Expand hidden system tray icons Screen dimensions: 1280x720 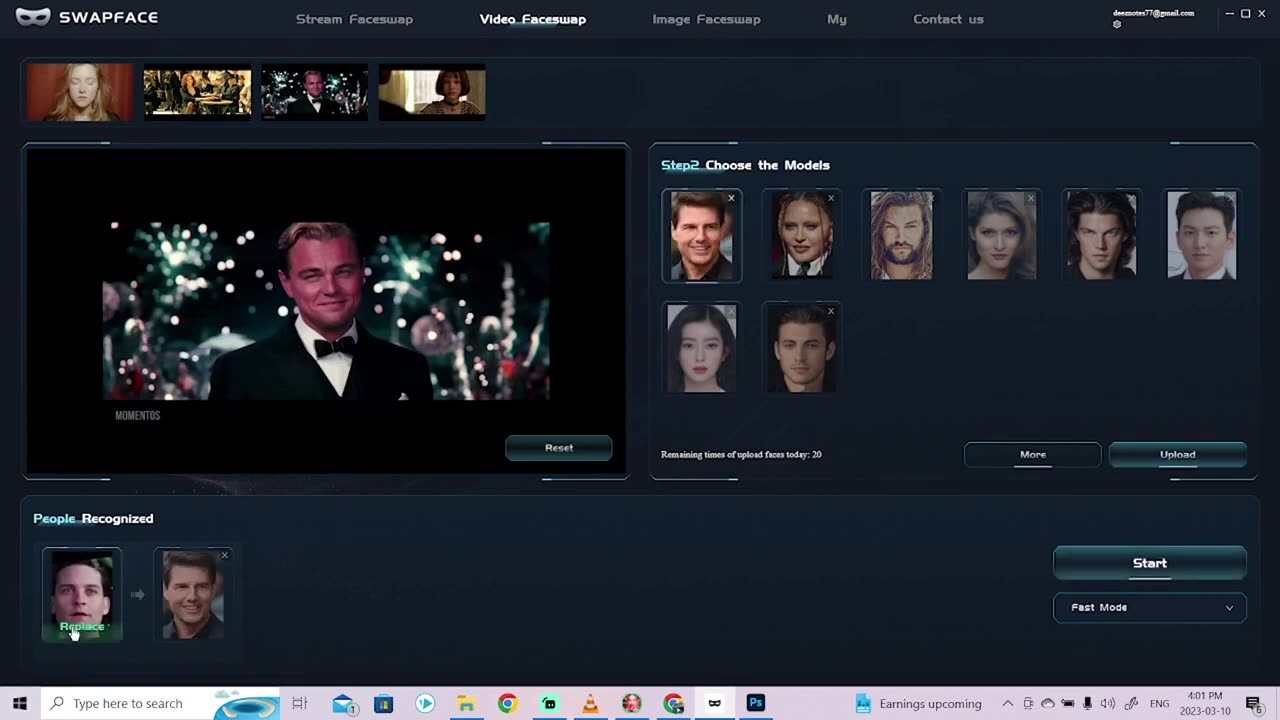[1006, 703]
